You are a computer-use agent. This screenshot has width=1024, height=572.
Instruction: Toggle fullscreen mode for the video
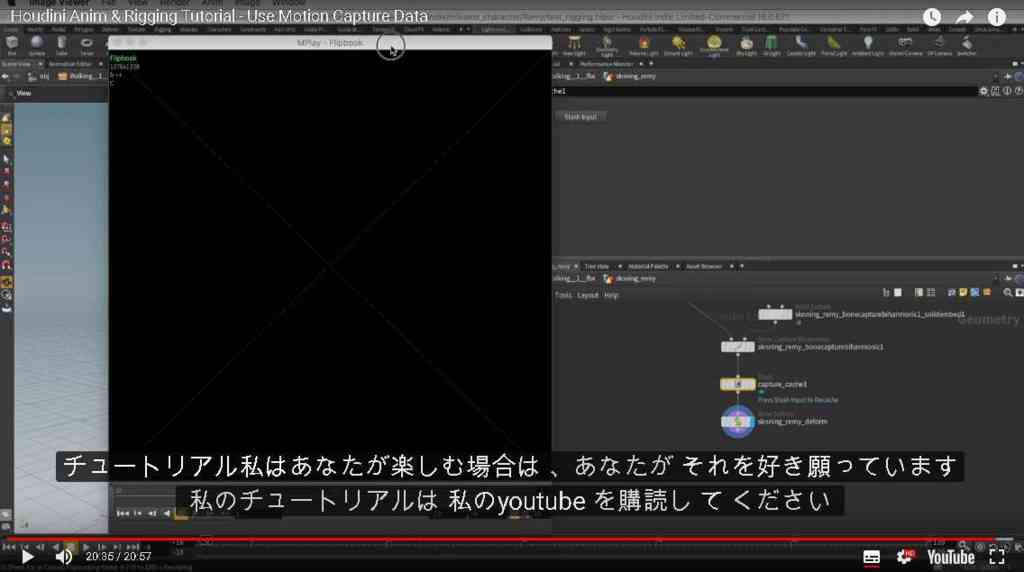pos(997,556)
